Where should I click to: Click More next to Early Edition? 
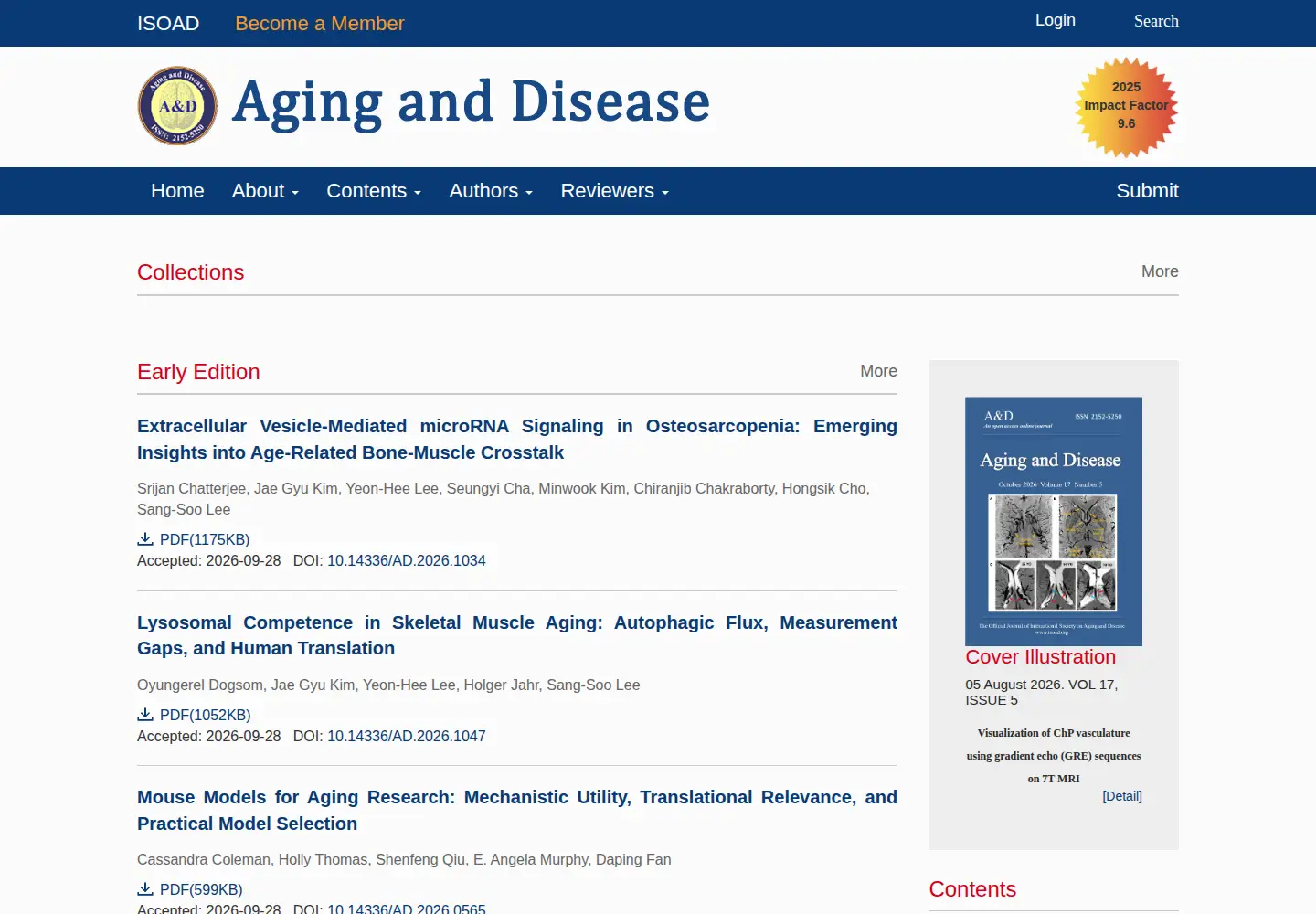pos(878,371)
